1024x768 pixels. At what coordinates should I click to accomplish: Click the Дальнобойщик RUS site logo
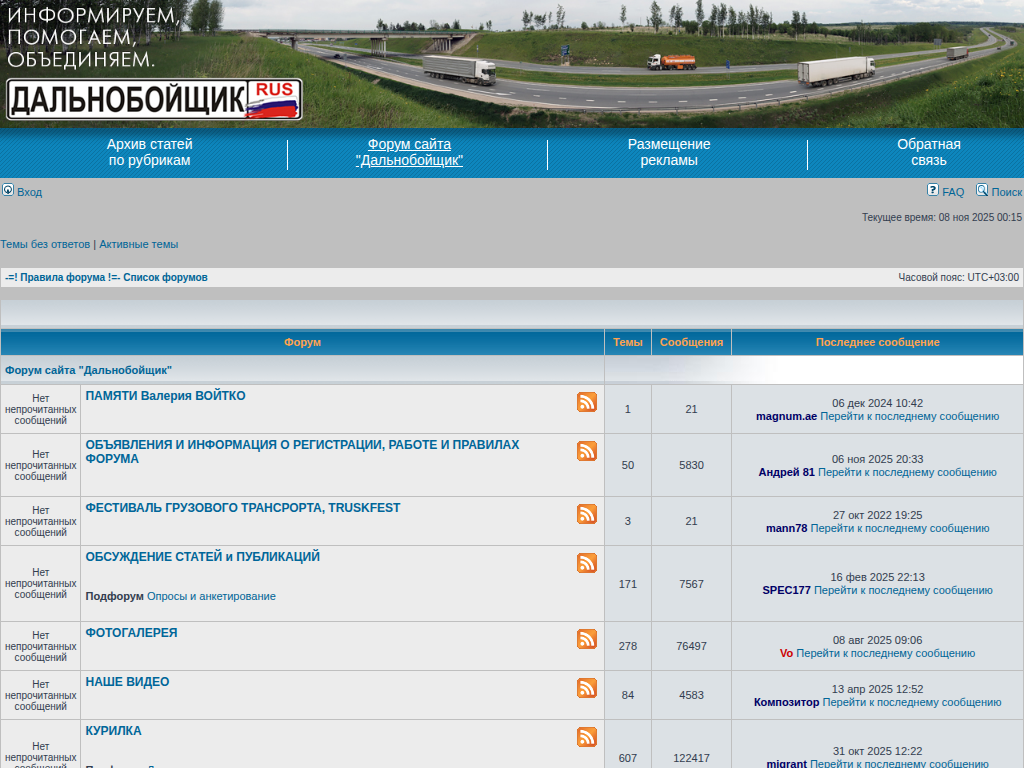[x=154, y=99]
